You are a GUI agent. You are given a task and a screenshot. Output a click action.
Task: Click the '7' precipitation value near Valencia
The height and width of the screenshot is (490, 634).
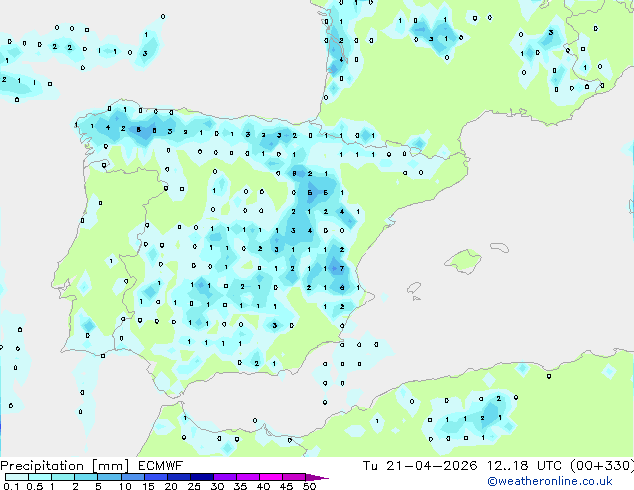[x=342, y=268]
